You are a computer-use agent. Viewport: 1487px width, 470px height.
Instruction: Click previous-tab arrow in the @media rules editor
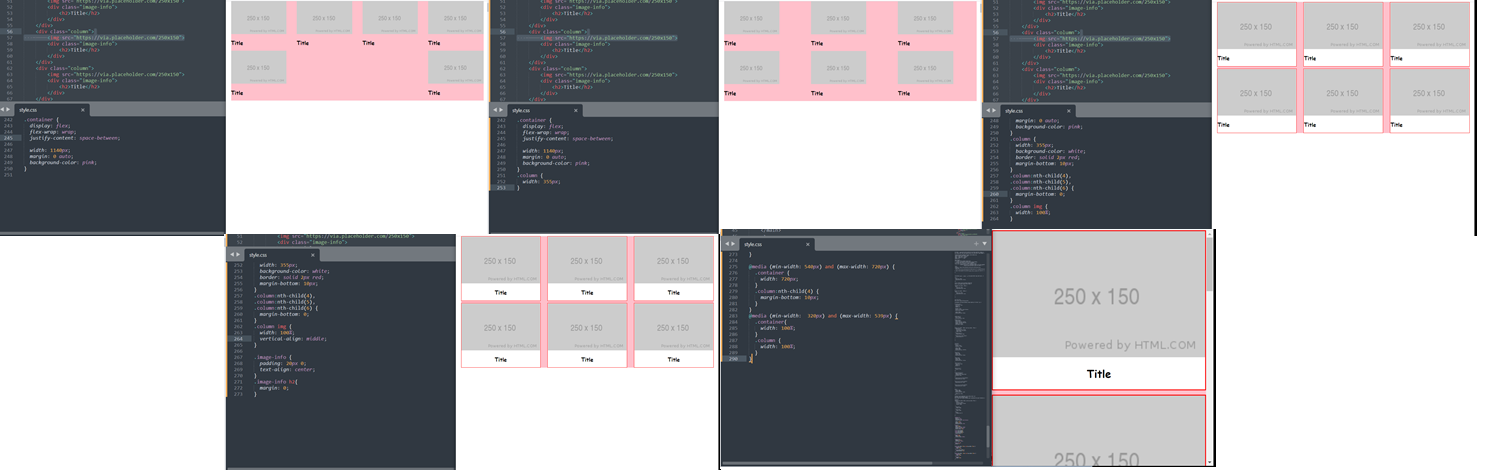(726, 244)
